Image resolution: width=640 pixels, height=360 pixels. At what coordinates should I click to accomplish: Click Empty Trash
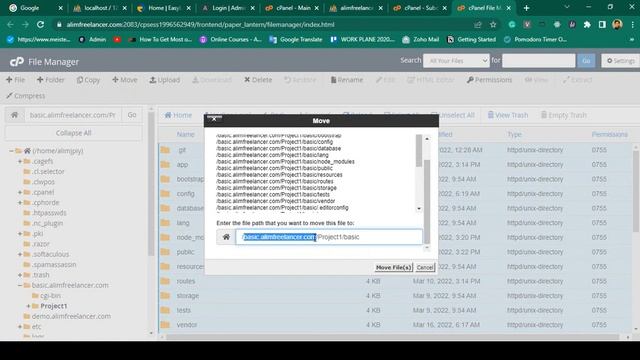(x=564, y=115)
